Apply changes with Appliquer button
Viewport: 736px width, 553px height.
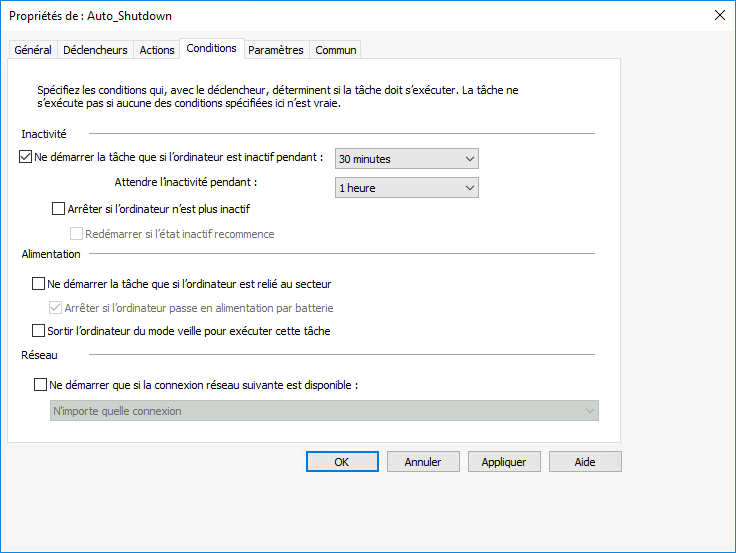pos(504,462)
